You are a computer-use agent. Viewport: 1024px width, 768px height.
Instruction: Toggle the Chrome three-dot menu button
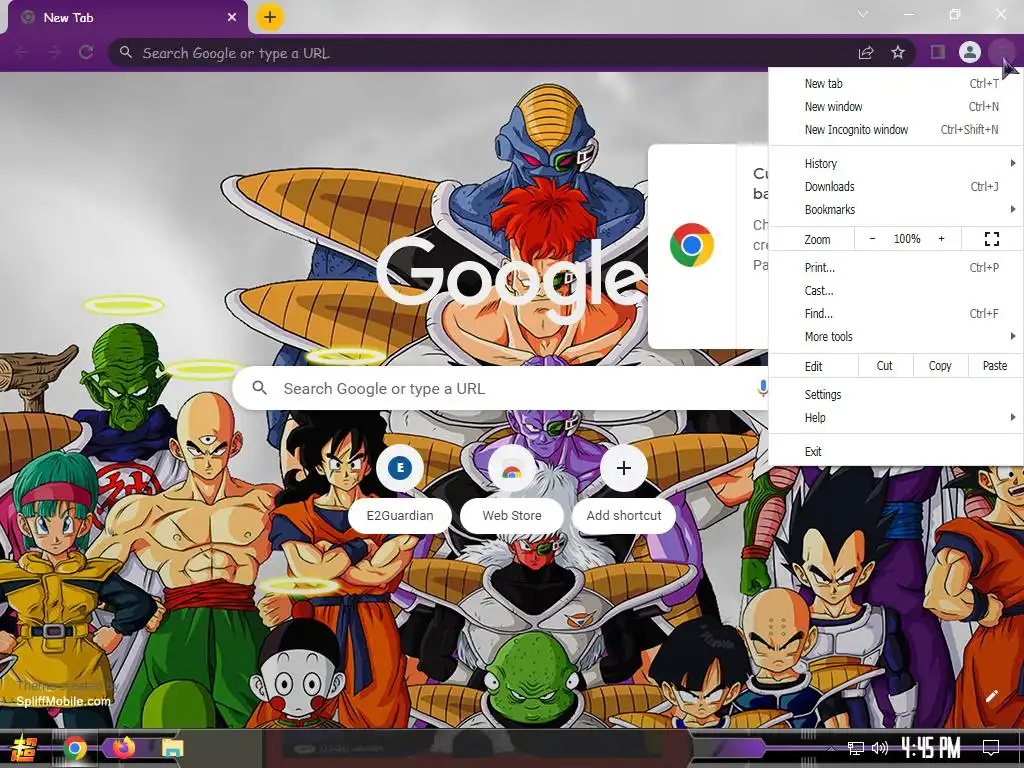tap(1000, 52)
